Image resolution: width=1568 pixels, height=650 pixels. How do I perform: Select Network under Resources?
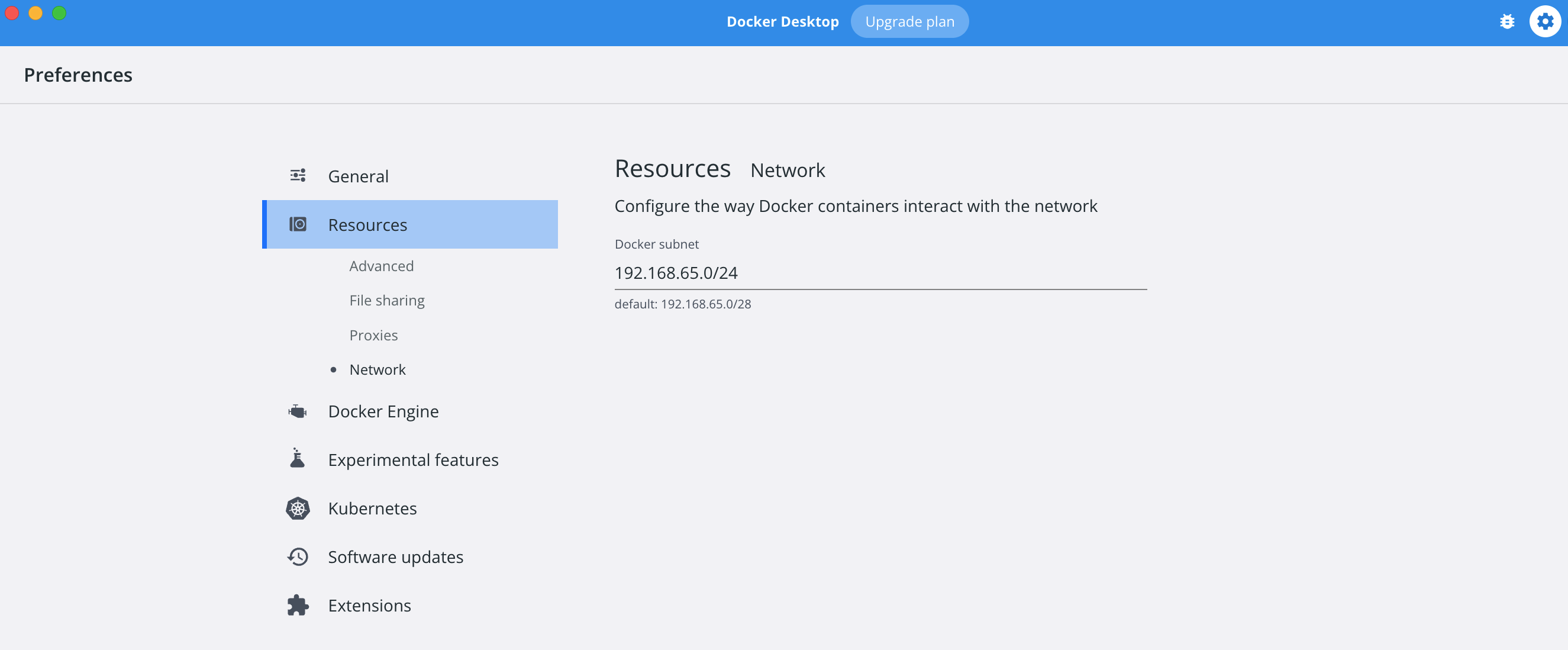point(377,370)
